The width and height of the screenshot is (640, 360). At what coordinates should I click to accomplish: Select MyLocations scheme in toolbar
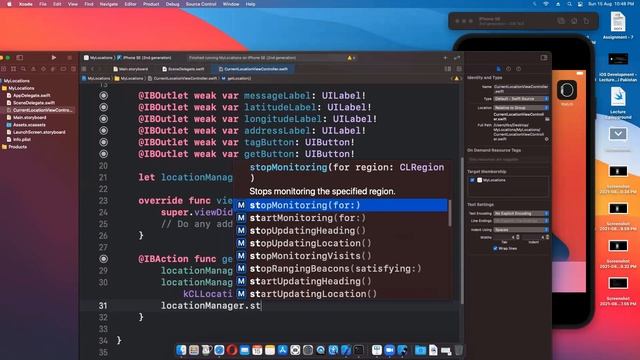(x=98, y=58)
